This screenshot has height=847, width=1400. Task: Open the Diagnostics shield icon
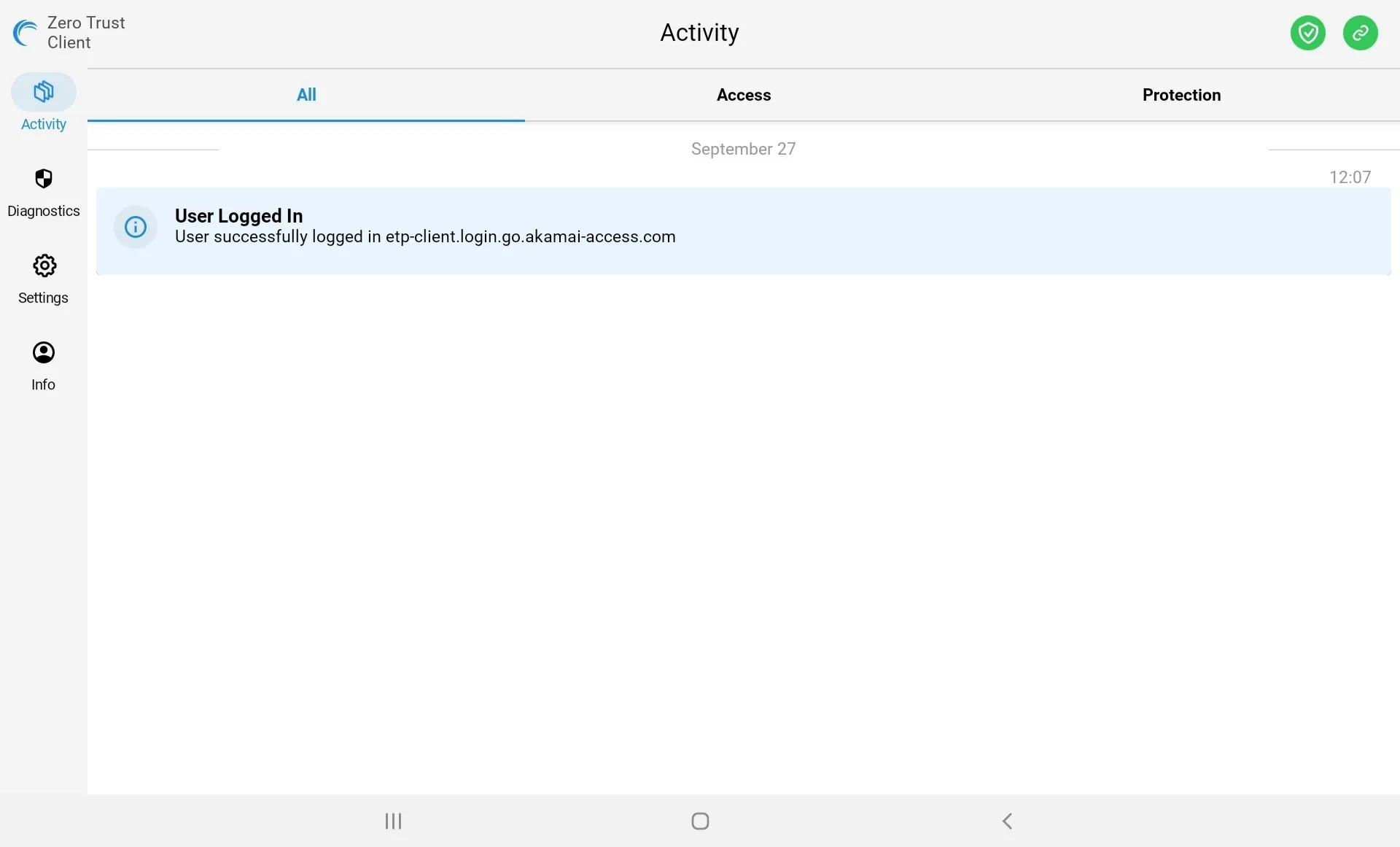click(x=44, y=179)
